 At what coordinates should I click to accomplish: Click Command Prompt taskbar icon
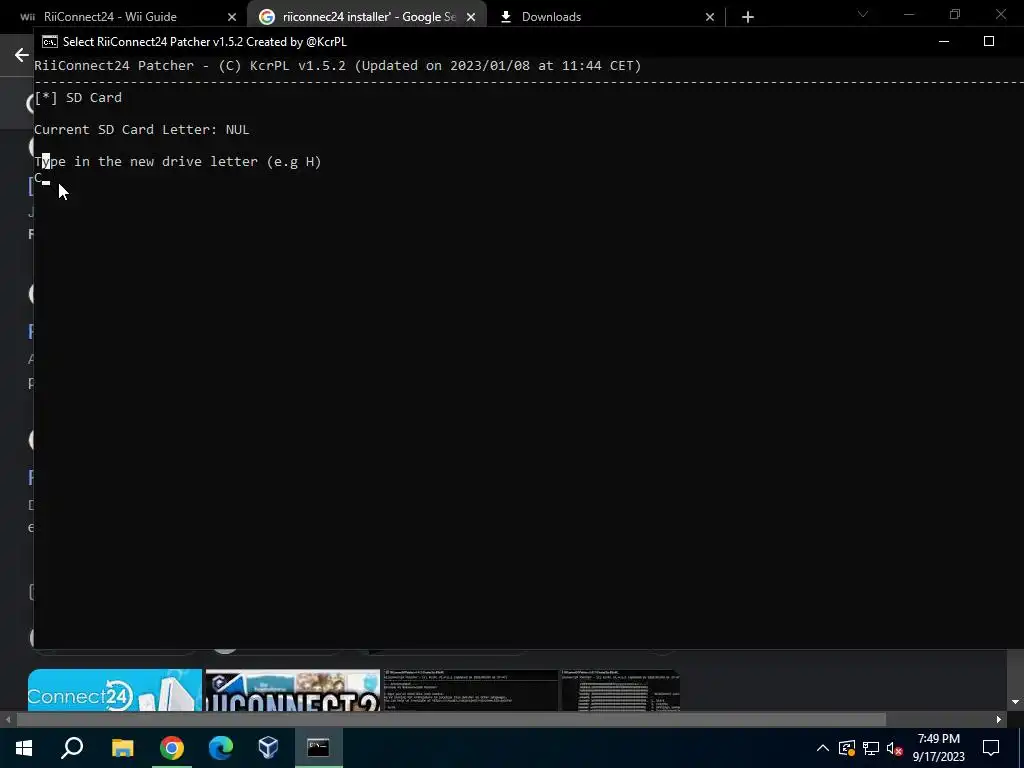(x=318, y=747)
